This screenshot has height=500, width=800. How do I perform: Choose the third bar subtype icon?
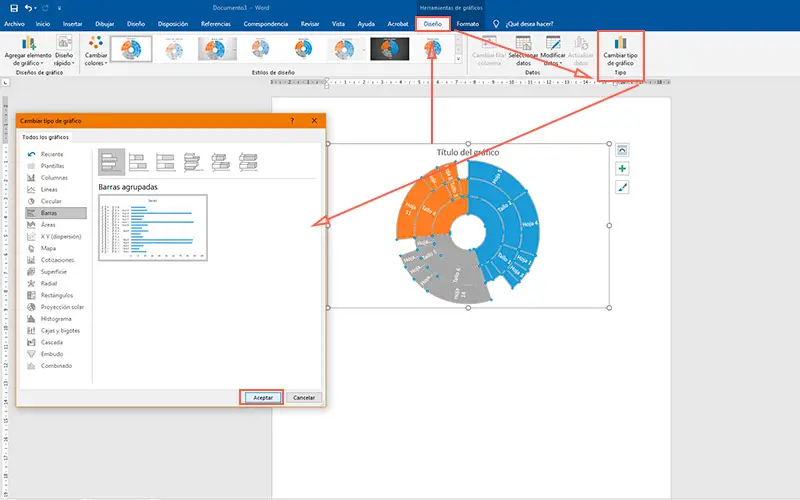165,162
